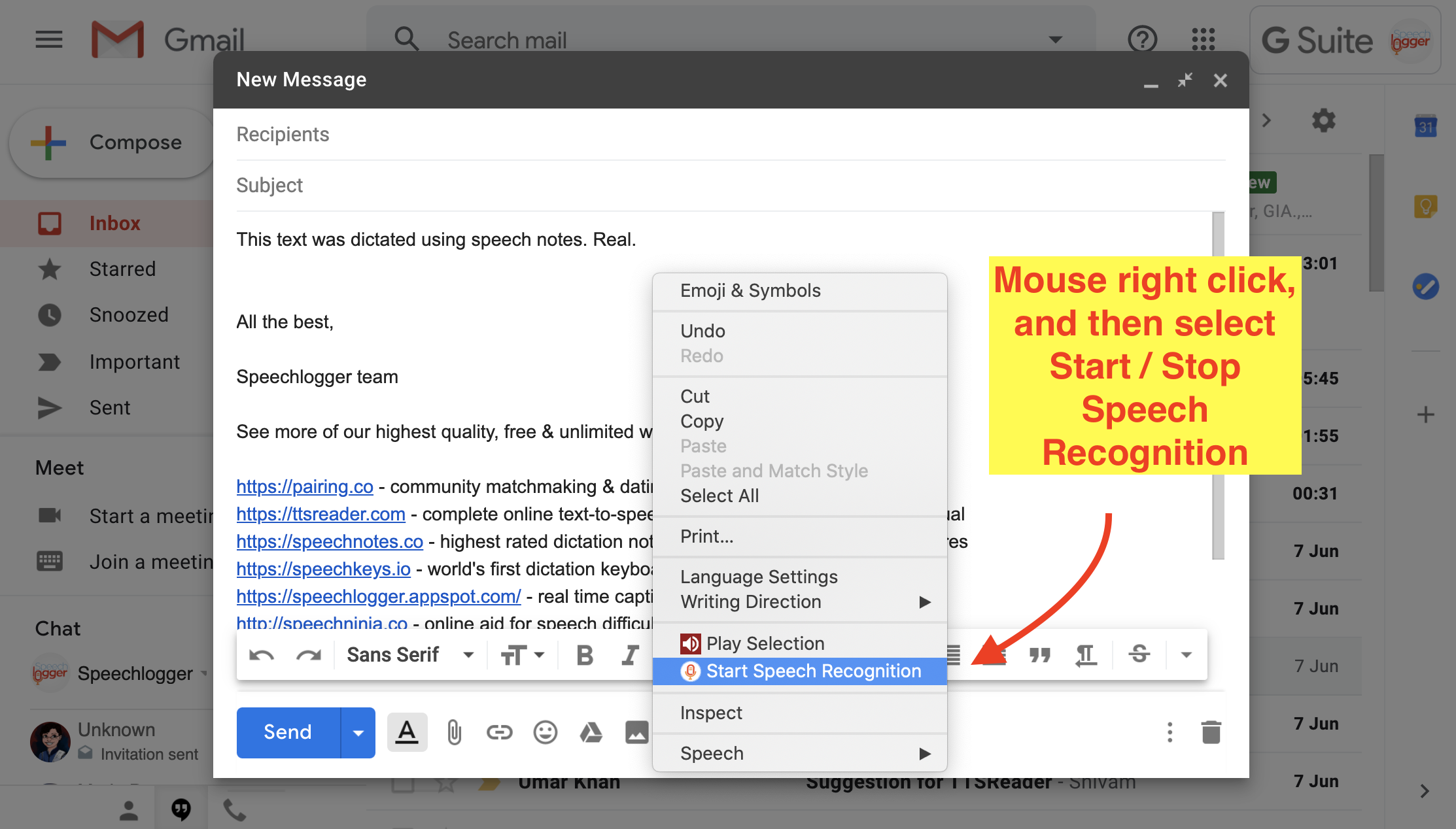Open the Tasks side panel icon
1456x829 pixels.
[1425, 286]
